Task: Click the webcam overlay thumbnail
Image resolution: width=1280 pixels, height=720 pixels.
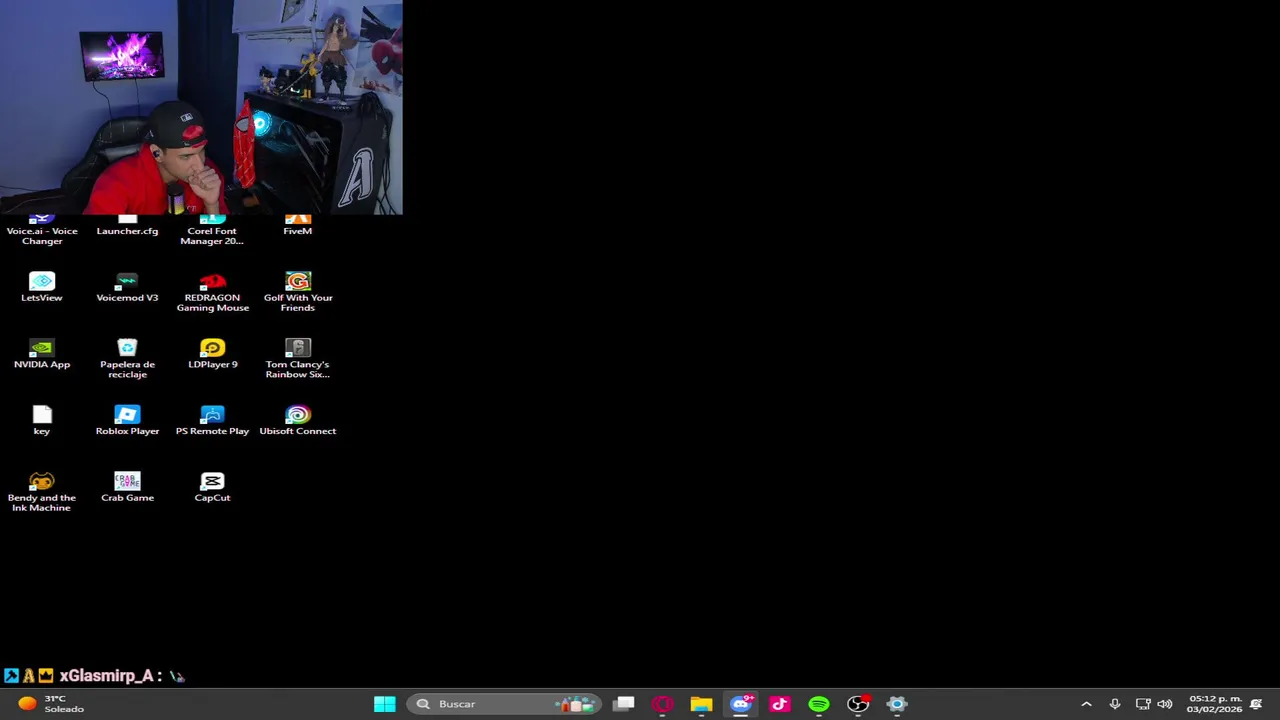Action: click(x=201, y=107)
